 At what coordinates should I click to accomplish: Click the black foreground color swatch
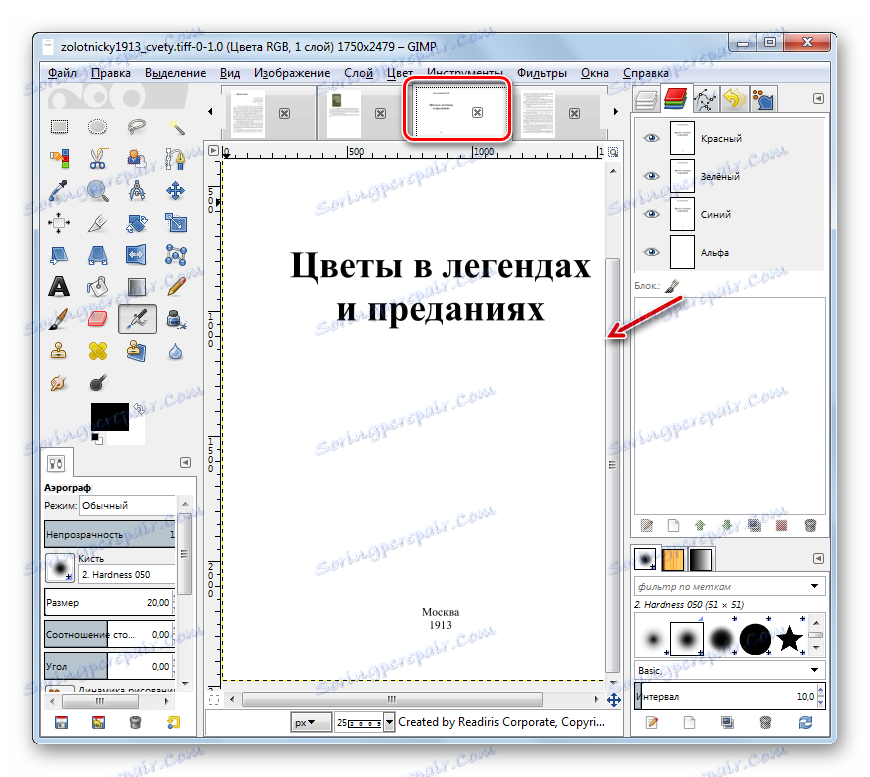coord(109,416)
